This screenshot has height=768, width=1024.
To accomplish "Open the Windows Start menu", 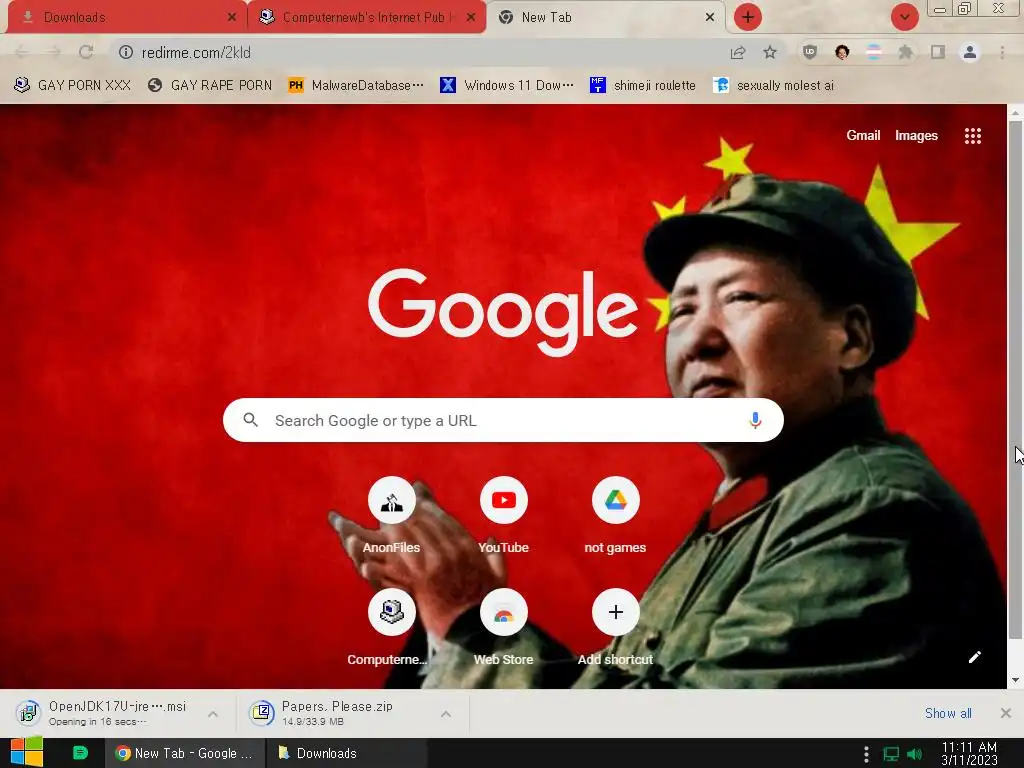I will 27,753.
